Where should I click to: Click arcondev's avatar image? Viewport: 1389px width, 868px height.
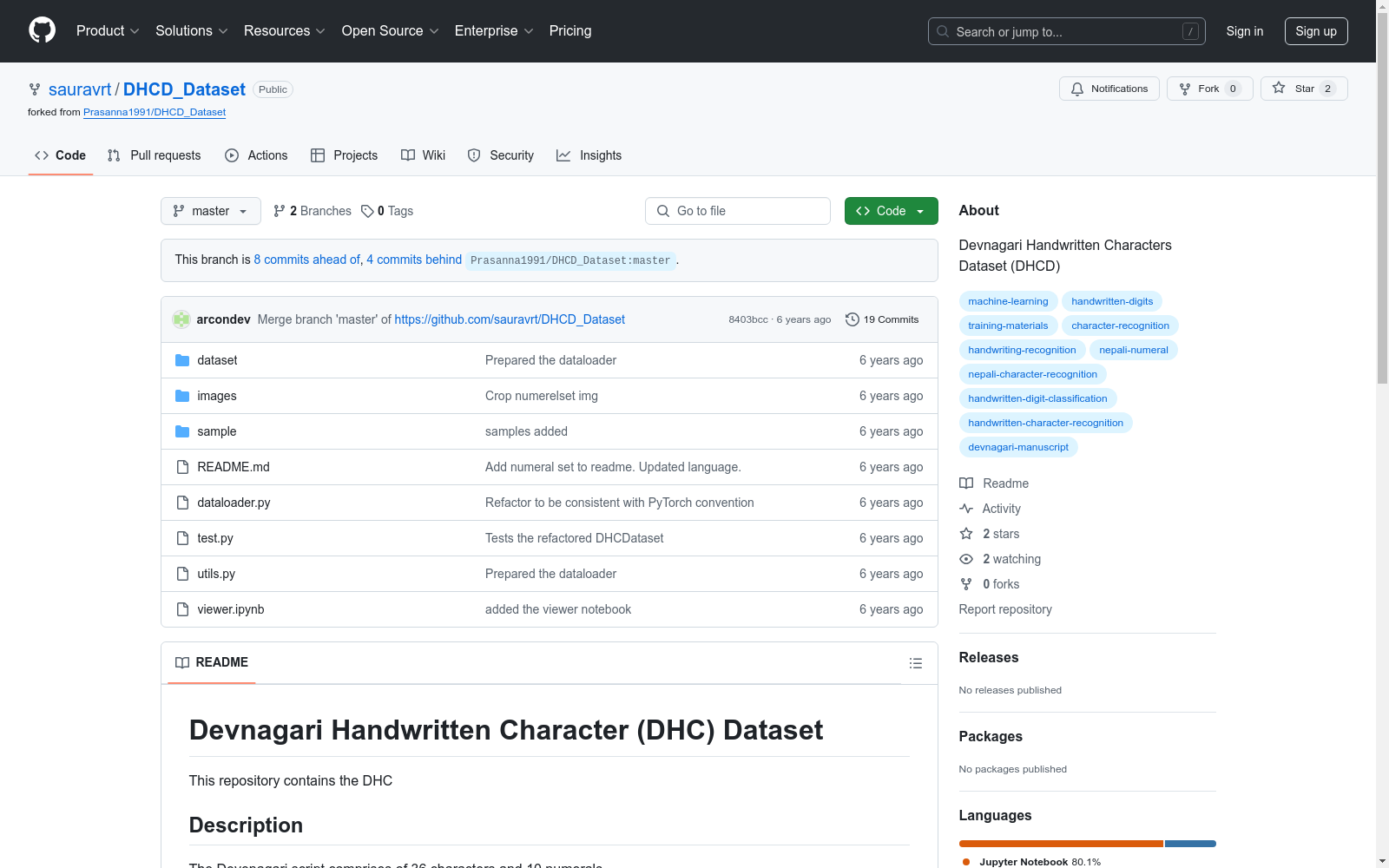(x=181, y=319)
